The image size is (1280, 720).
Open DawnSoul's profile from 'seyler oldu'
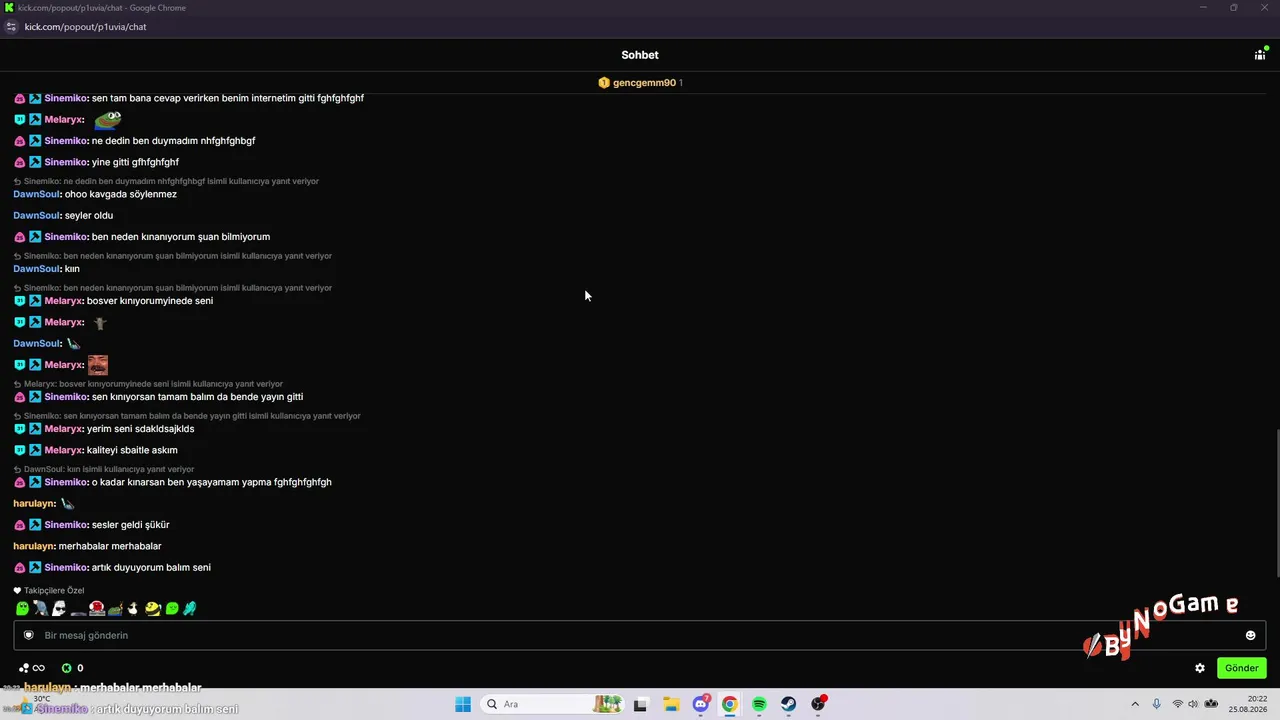pos(37,216)
